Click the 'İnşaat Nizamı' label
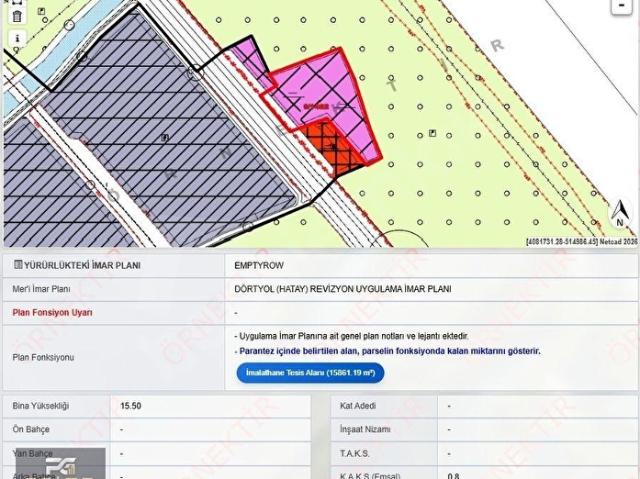Image resolution: width=640 pixels, height=479 pixels. [365, 429]
